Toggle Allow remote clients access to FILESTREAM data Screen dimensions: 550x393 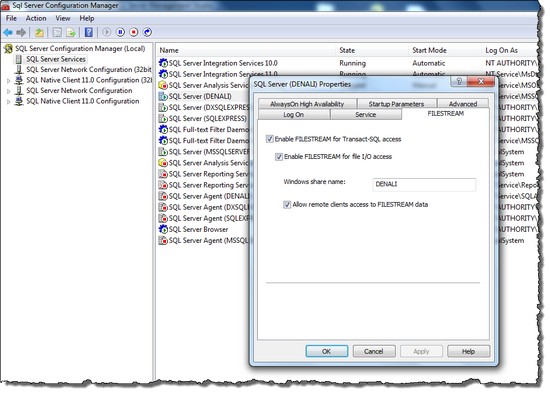coord(287,205)
